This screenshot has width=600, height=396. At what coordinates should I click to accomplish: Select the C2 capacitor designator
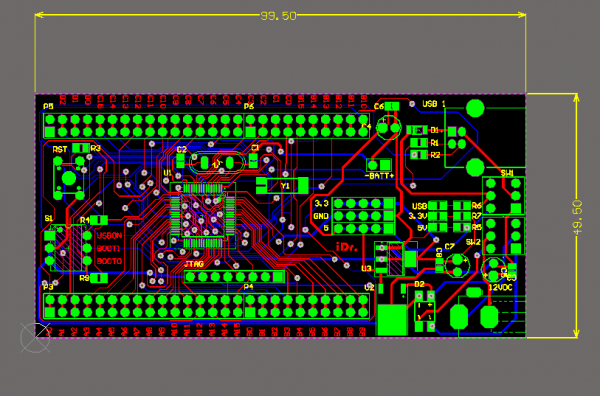pyautogui.click(x=182, y=150)
